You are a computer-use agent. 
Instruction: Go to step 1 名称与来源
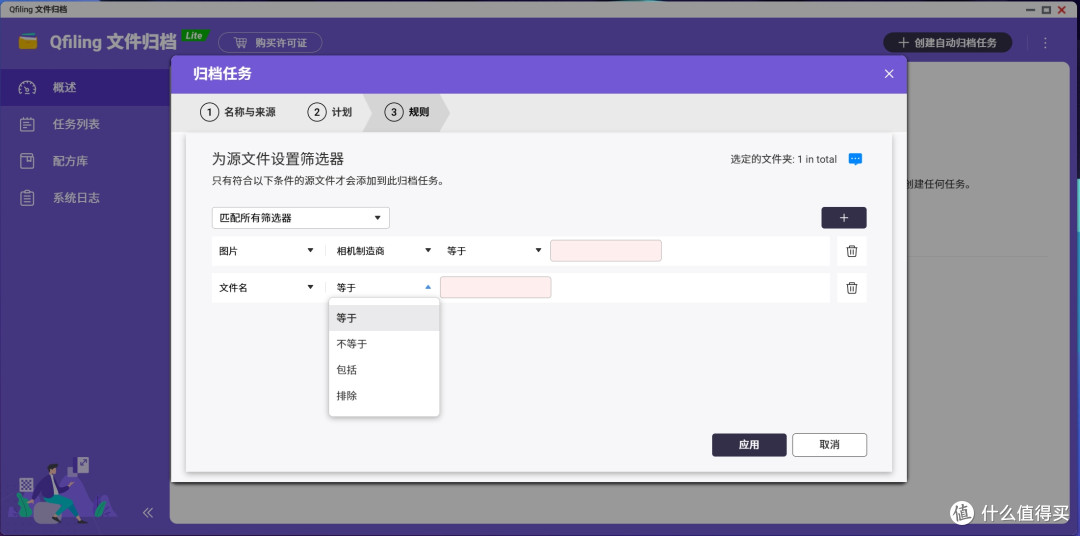pos(238,112)
